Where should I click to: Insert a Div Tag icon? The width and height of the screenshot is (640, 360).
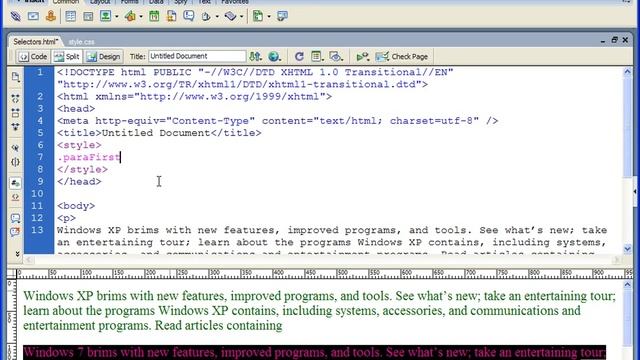pos(88,16)
